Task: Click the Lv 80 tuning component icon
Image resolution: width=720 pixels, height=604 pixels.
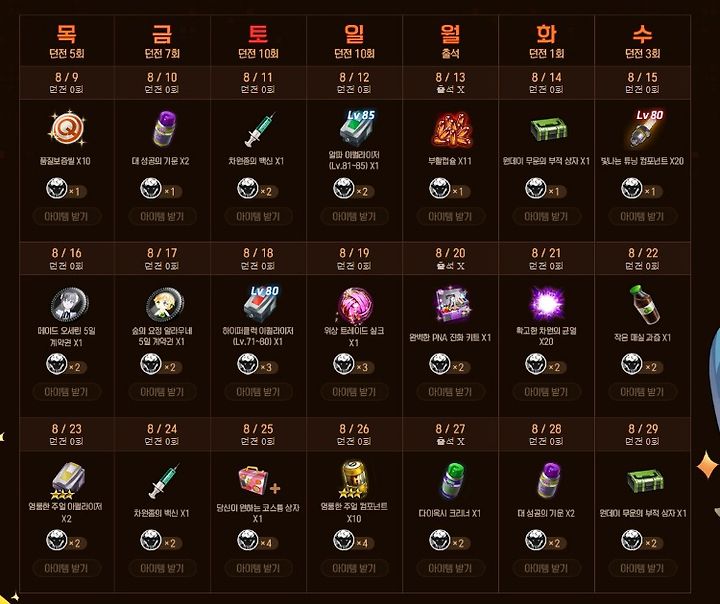Action: pos(644,128)
